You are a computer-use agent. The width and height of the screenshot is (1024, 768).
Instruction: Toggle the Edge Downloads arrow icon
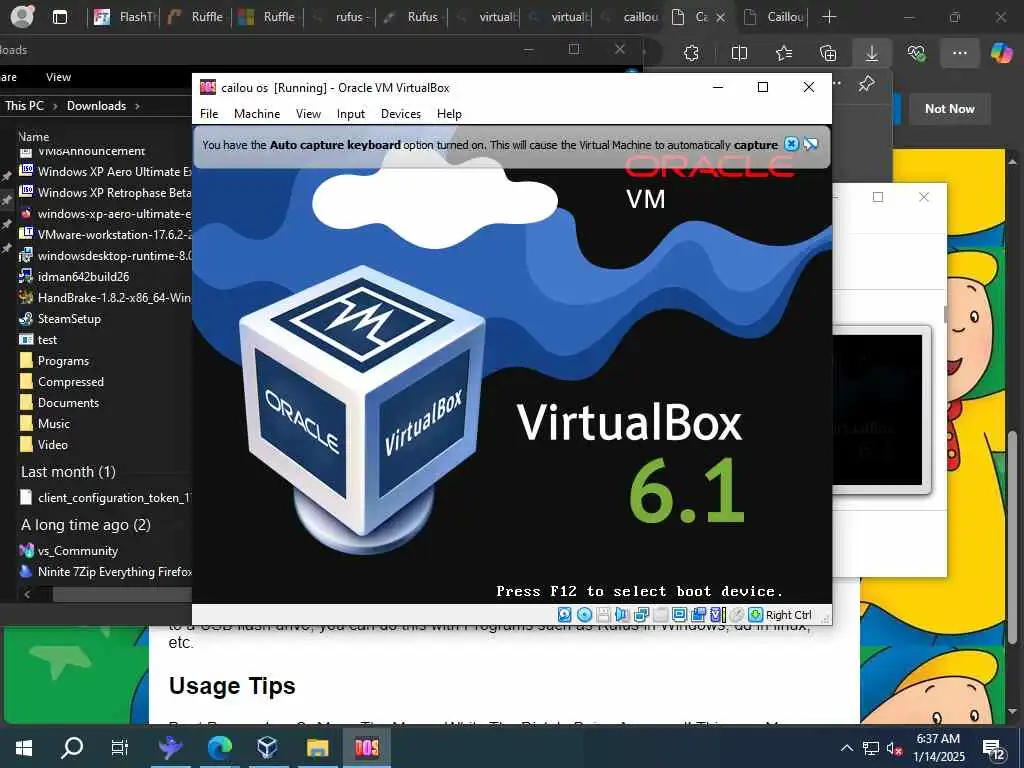click(x=872, y=53)
